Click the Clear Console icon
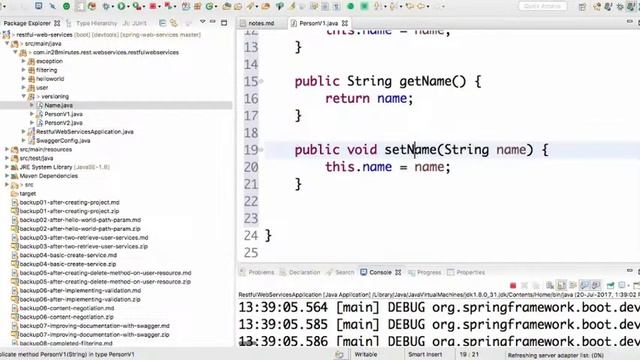 click(x=550, y=285)
